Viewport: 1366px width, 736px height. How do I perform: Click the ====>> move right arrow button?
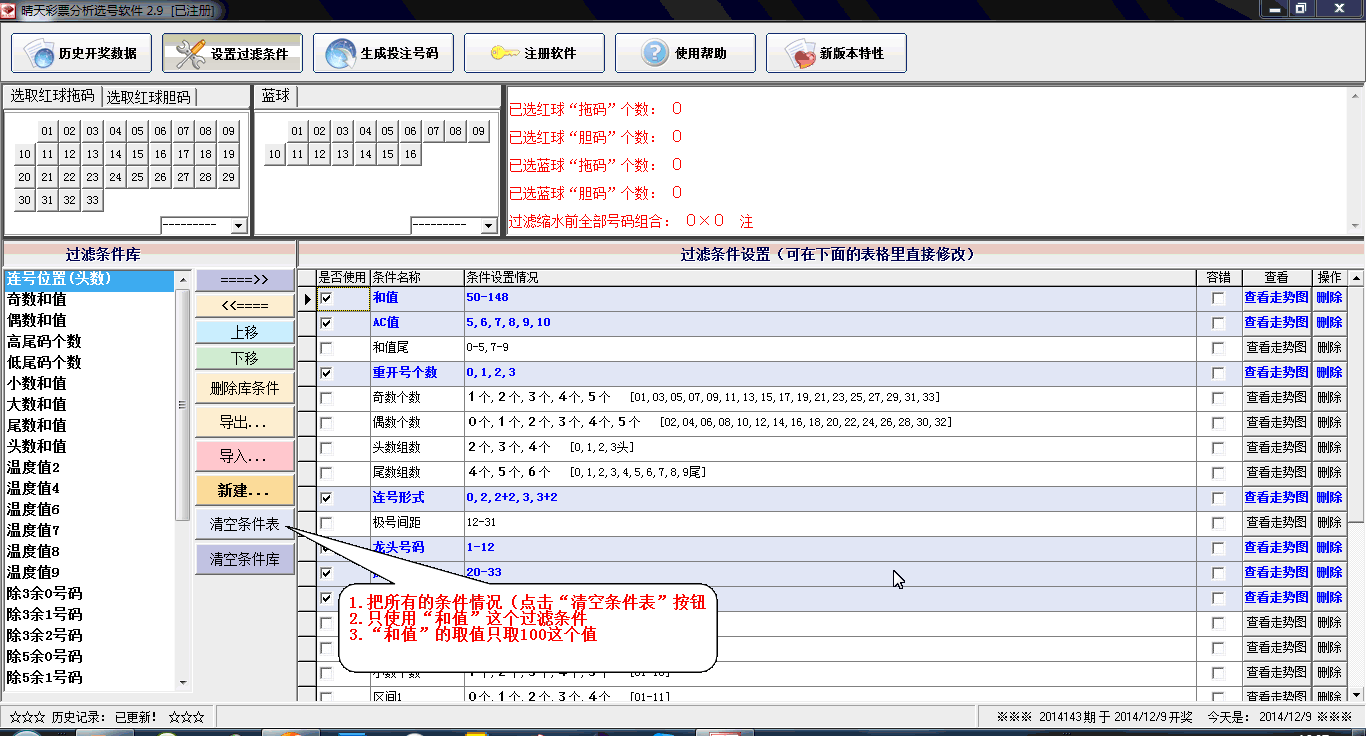click(245, 280)
